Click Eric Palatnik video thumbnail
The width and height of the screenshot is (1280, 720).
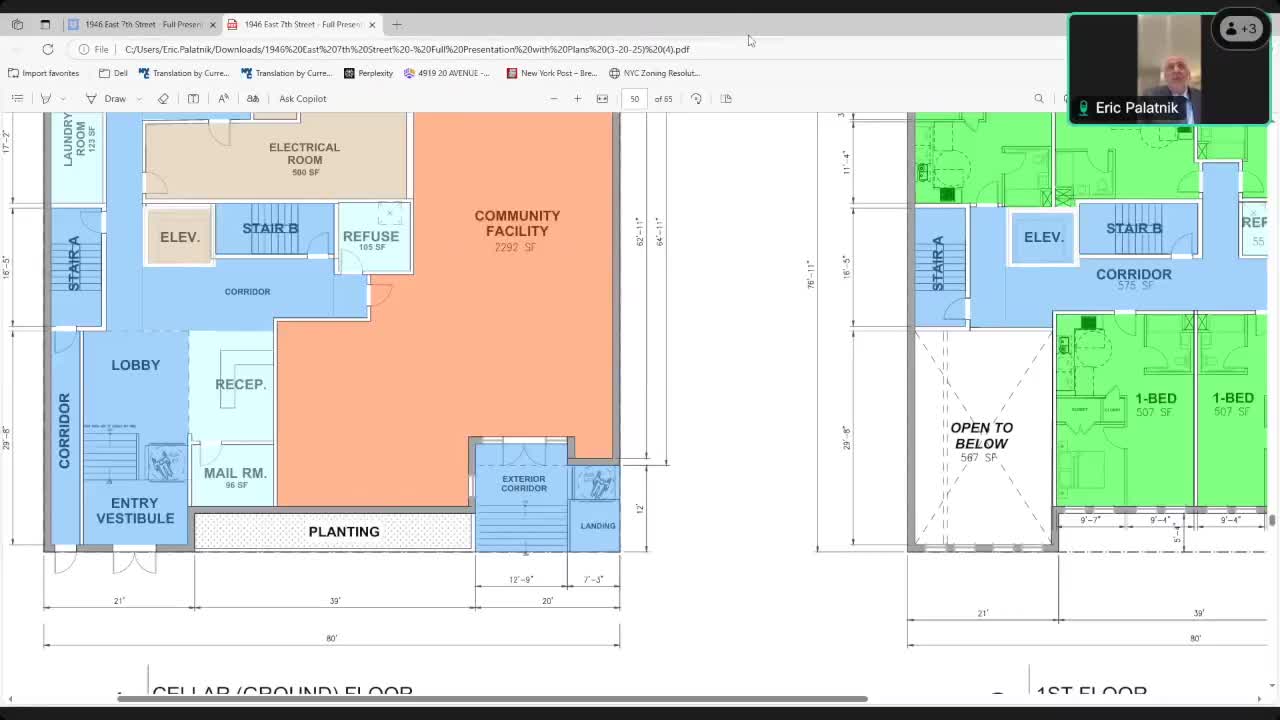pos(1169,69)
